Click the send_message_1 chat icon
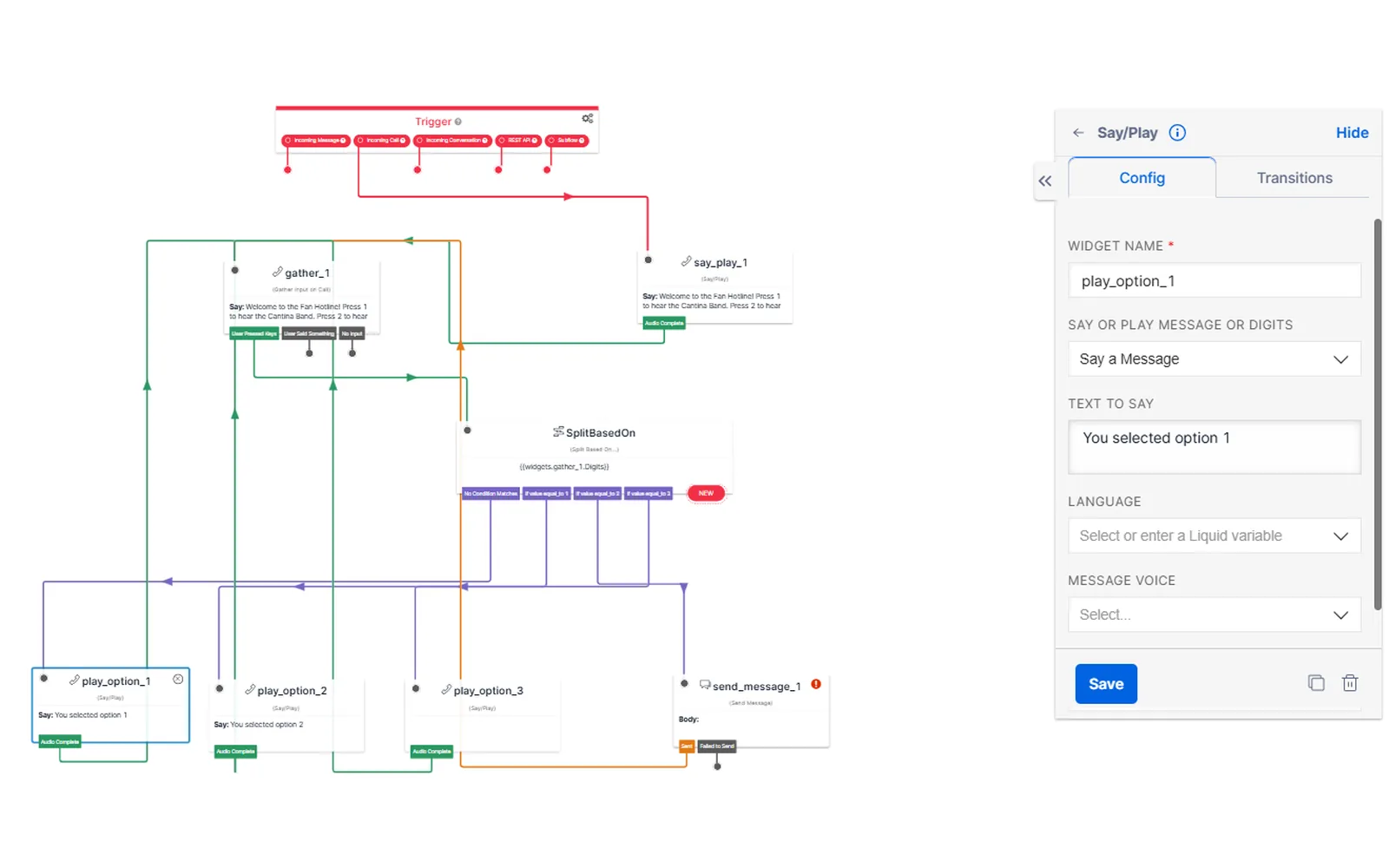Screen dimensions: 1389x868 click(x=705, y=685)
